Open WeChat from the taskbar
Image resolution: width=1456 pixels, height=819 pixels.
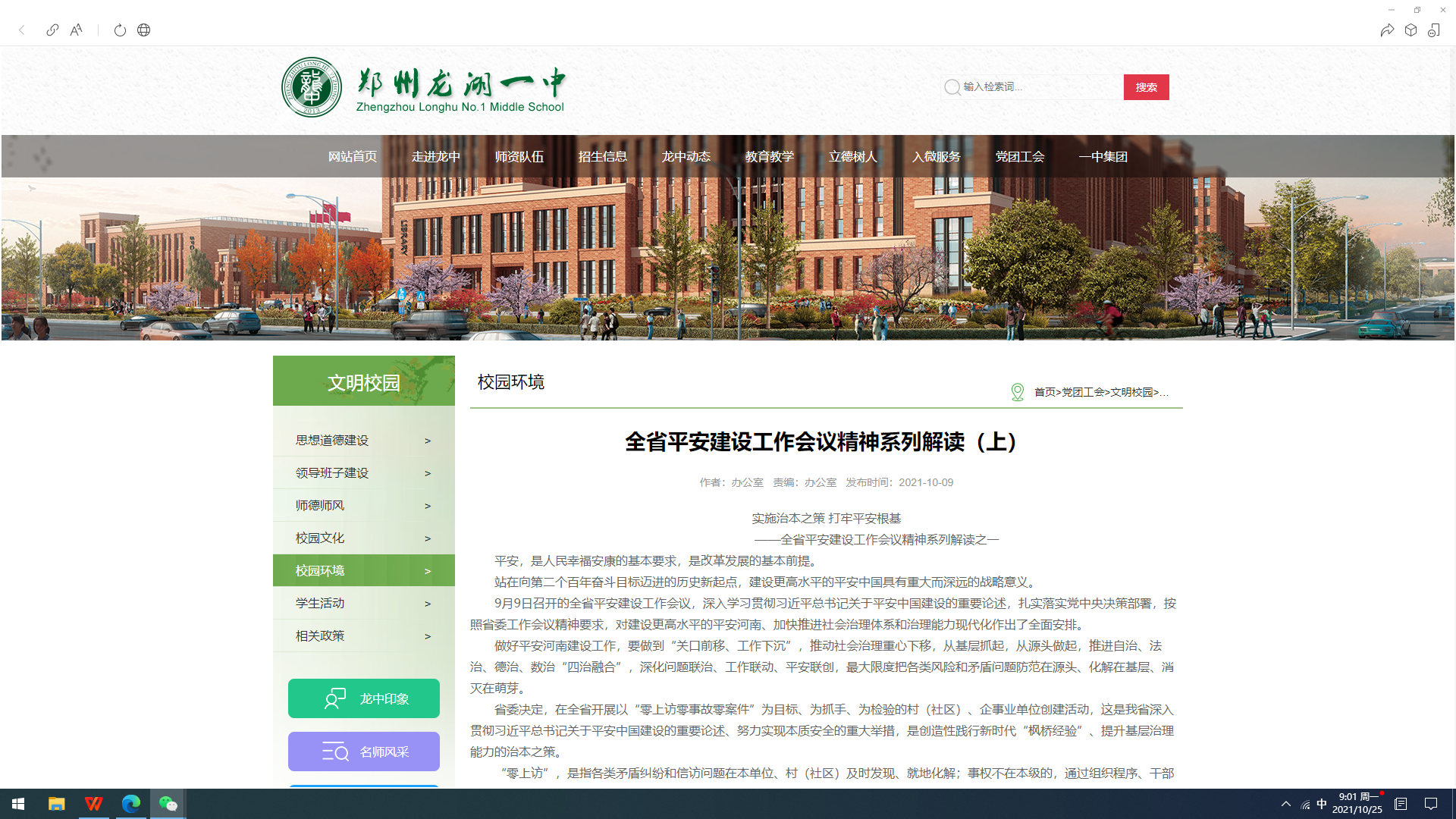[168, 804]
